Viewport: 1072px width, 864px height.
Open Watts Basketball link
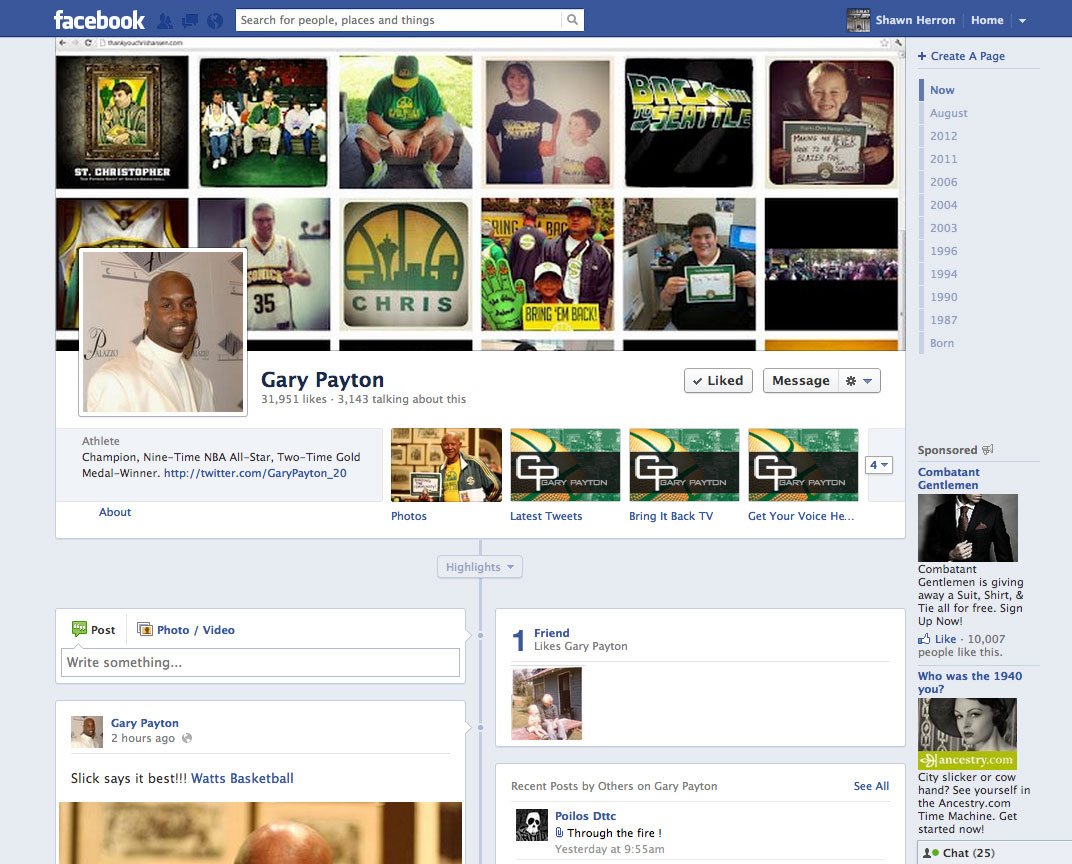coord(242,778)
